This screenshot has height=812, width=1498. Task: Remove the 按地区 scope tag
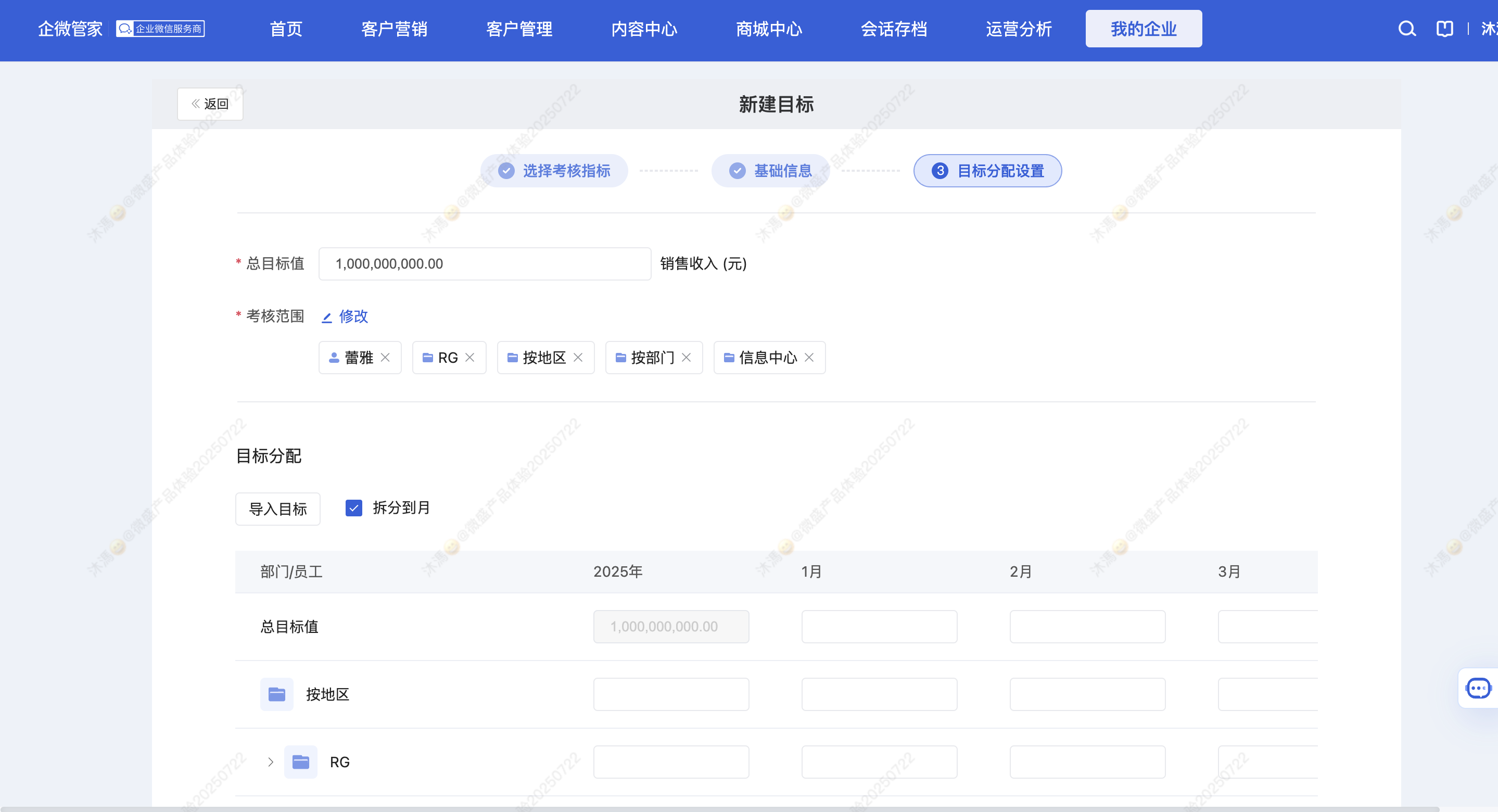pos(578,358)
